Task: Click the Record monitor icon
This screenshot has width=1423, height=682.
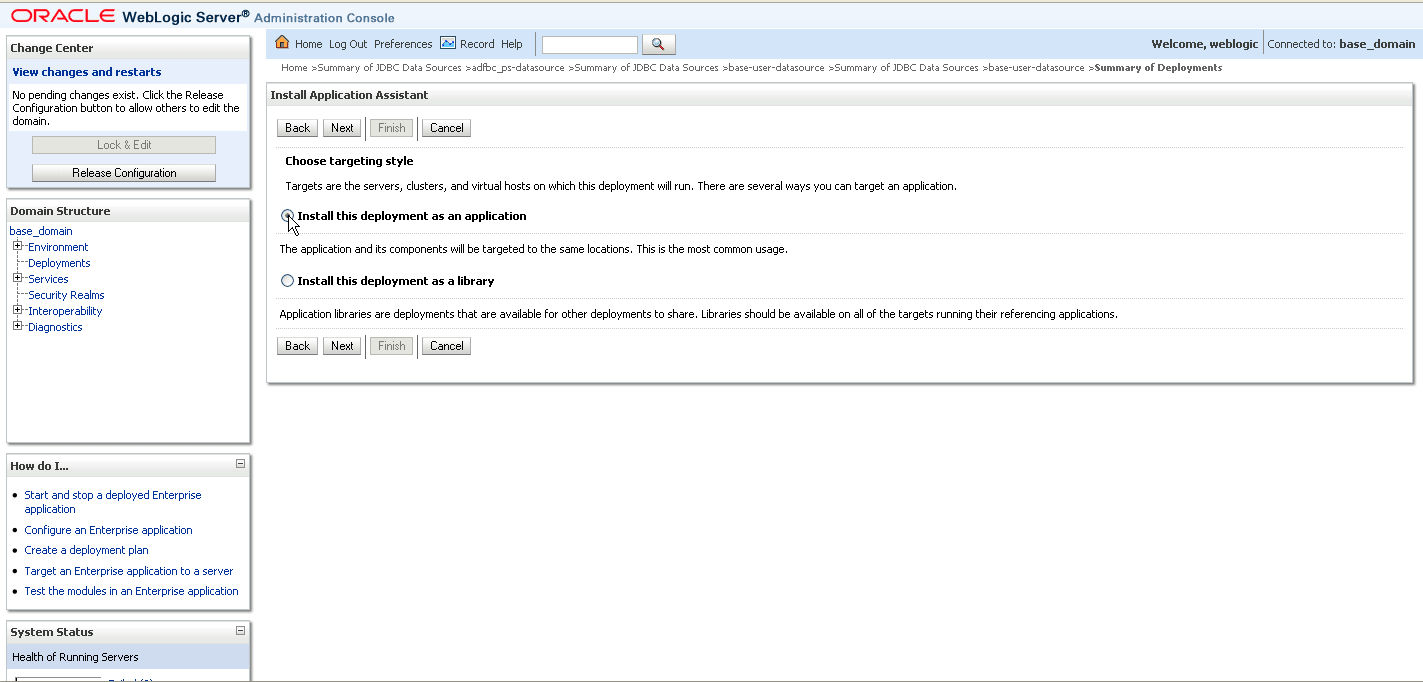Action: (448, 43)
